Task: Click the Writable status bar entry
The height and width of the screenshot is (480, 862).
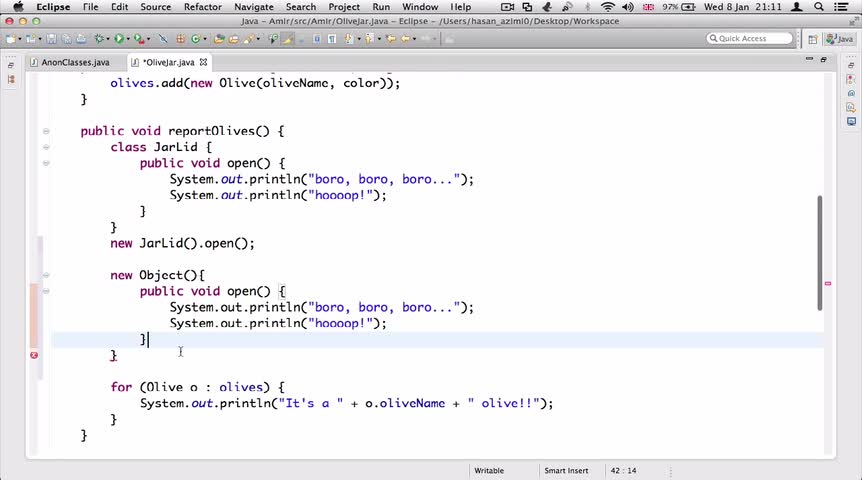Action: coord(489,471)
